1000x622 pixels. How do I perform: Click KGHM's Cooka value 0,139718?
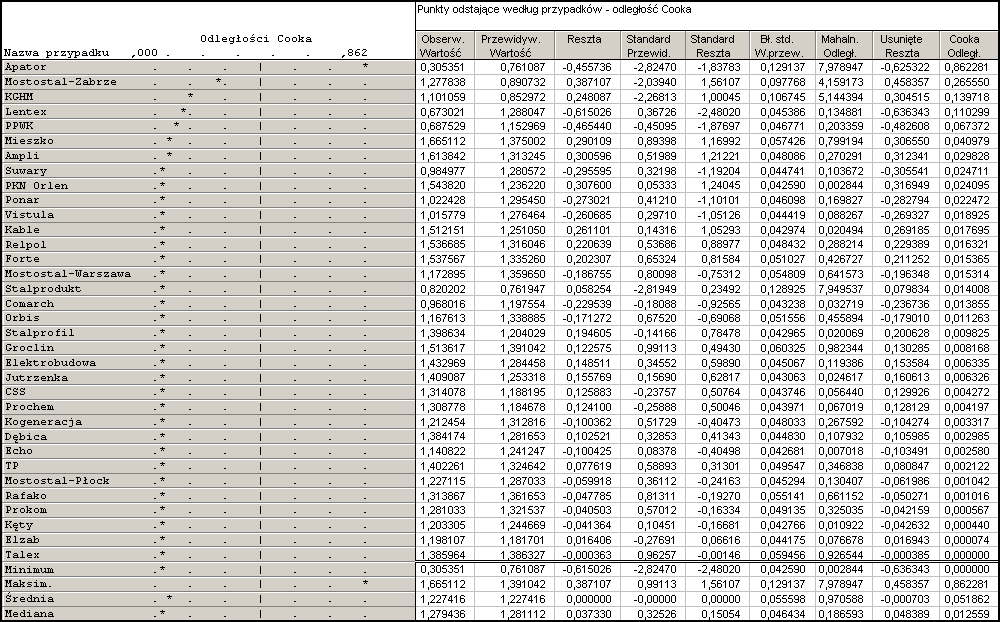[969, 96]
